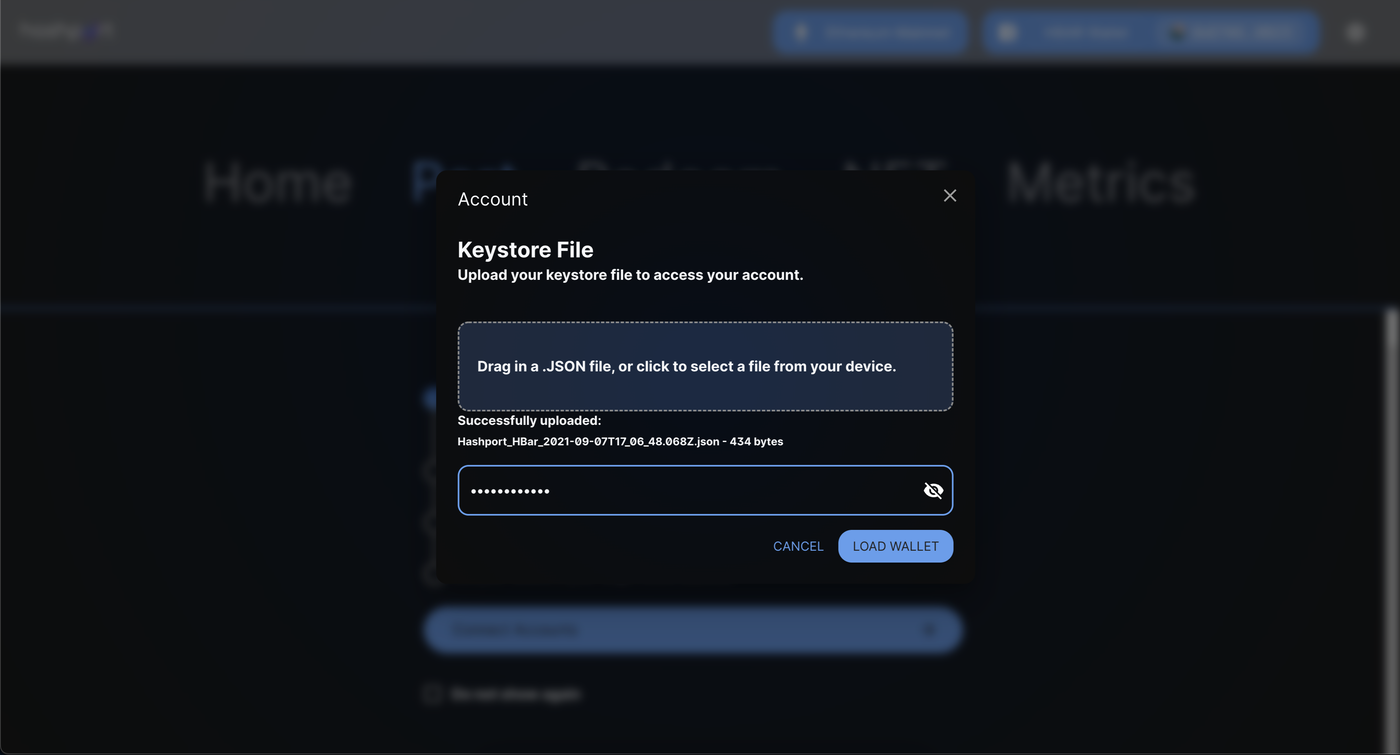Click the uploaded Hashport_HBar .json filename
This screenshot has height=755, width=1400.
click(x=588, y=441)
